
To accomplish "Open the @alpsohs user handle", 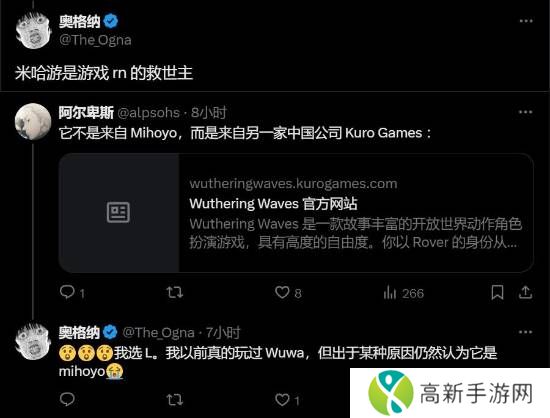I will [x=148, y=113].
